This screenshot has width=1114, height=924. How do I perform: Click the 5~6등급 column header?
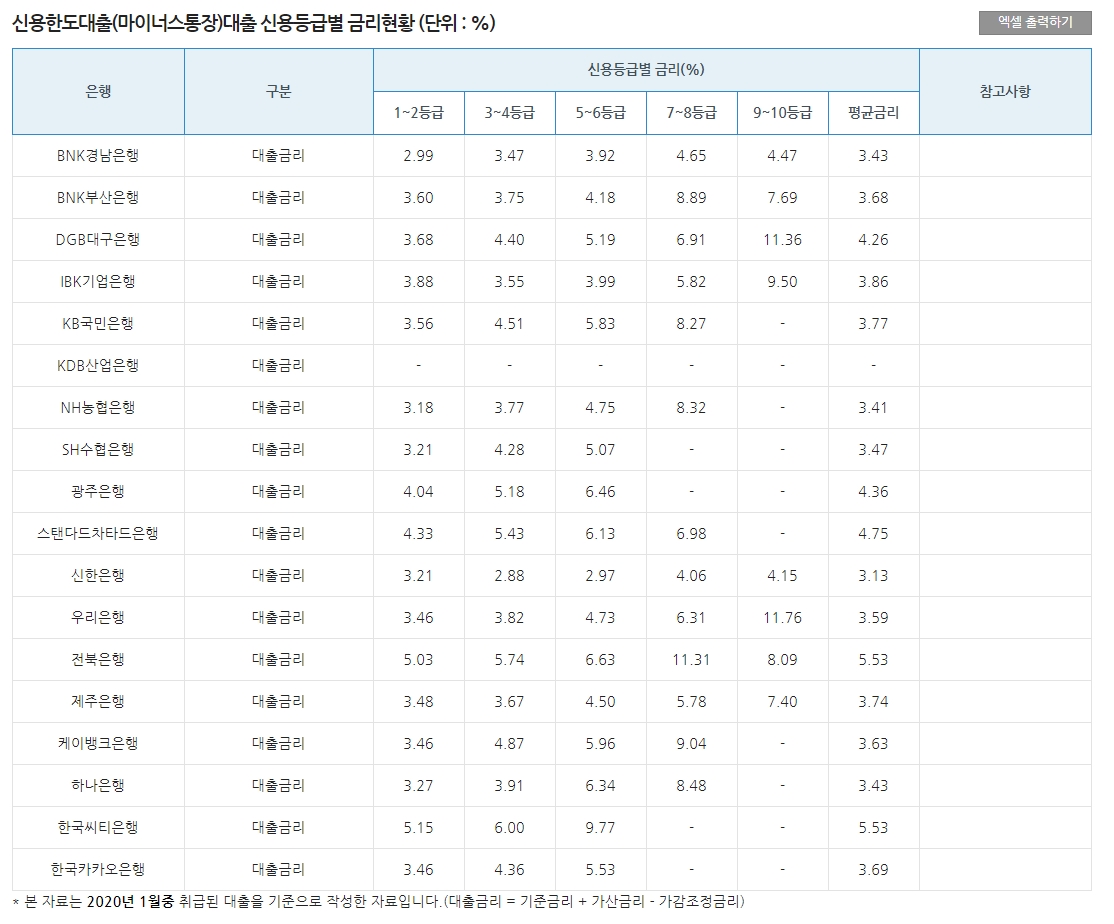click(600, 113)
